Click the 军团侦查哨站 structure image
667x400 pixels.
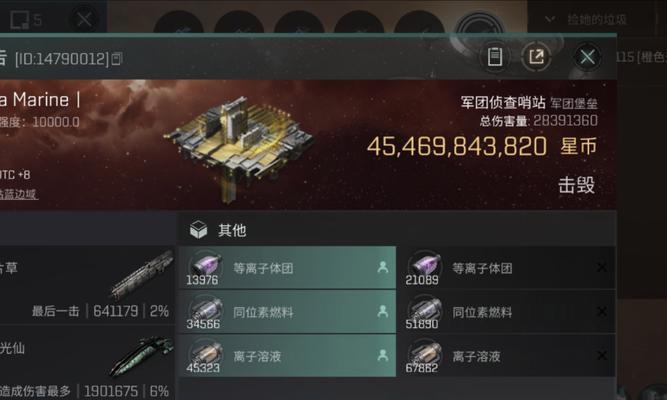pos(238,147)
